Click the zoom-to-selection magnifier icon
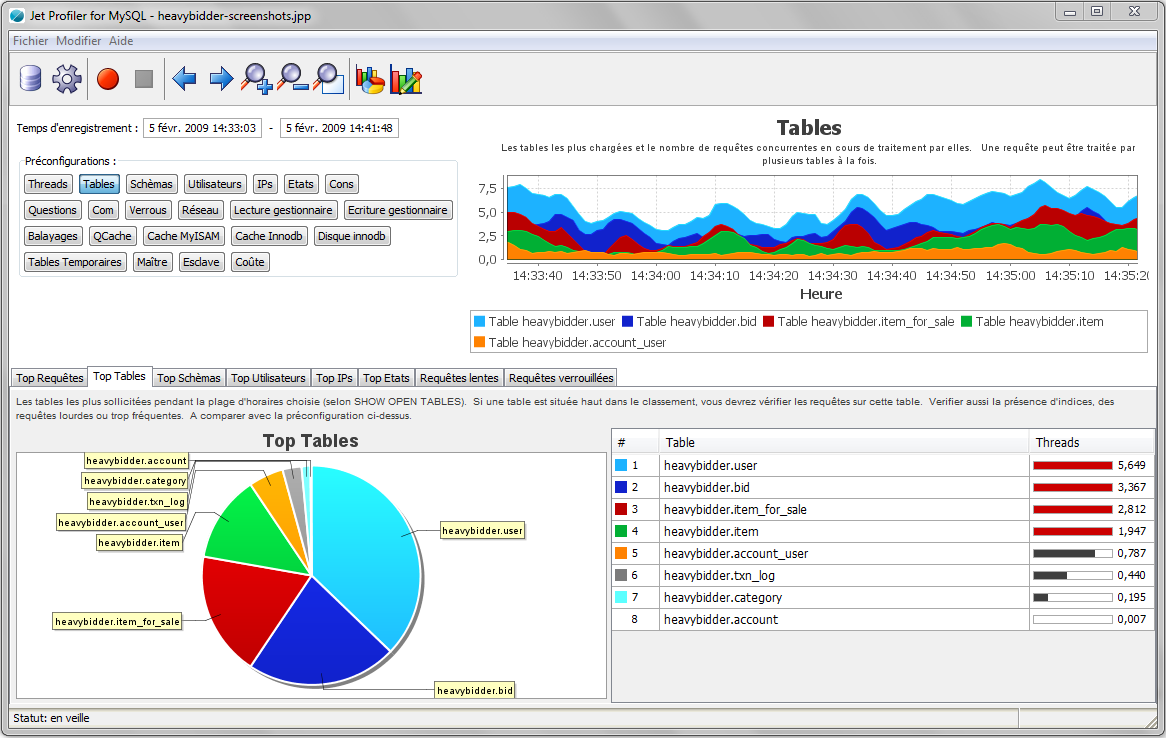 coord(328,78)
